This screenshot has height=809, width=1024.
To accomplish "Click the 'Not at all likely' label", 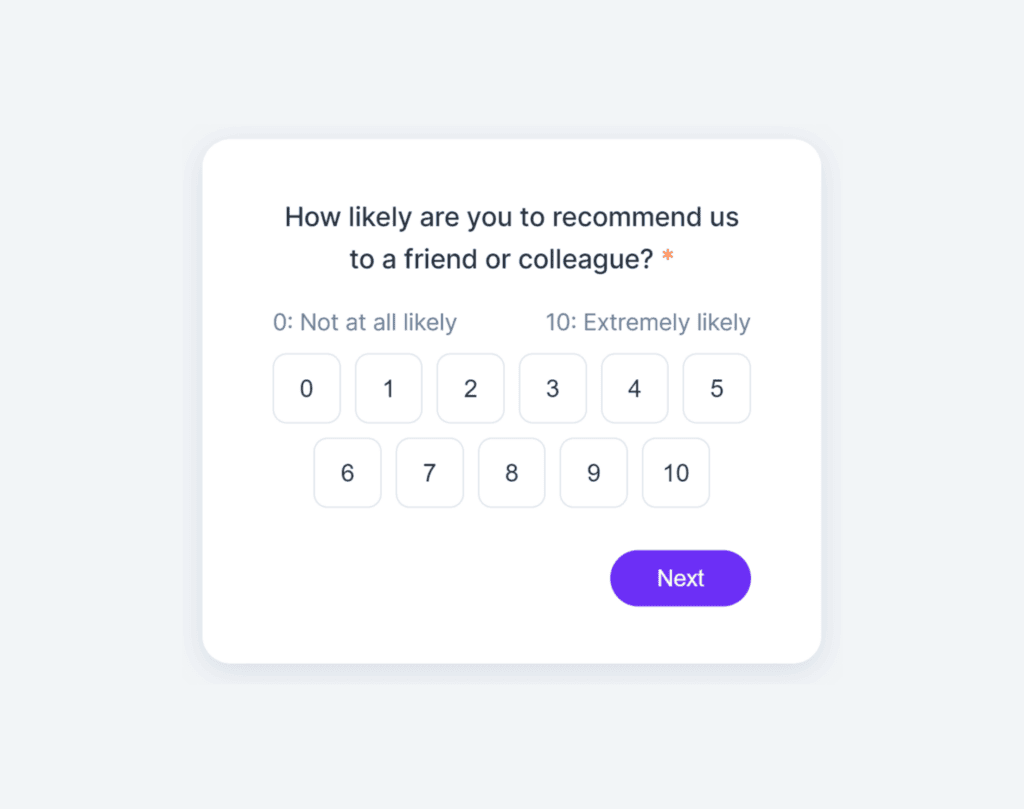I will 364,322.
